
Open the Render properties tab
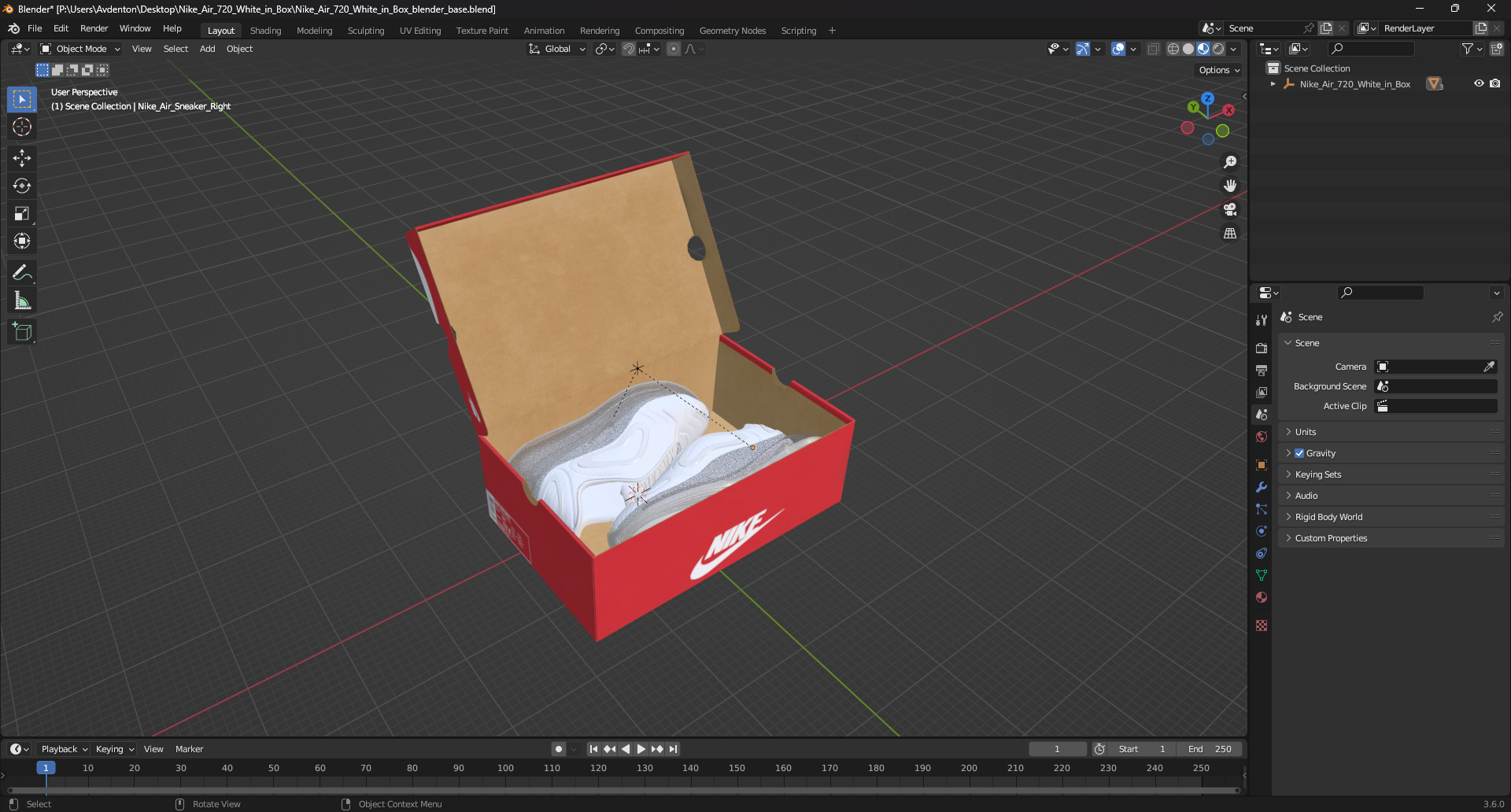pyautogui.click(x=1262, y=348)
